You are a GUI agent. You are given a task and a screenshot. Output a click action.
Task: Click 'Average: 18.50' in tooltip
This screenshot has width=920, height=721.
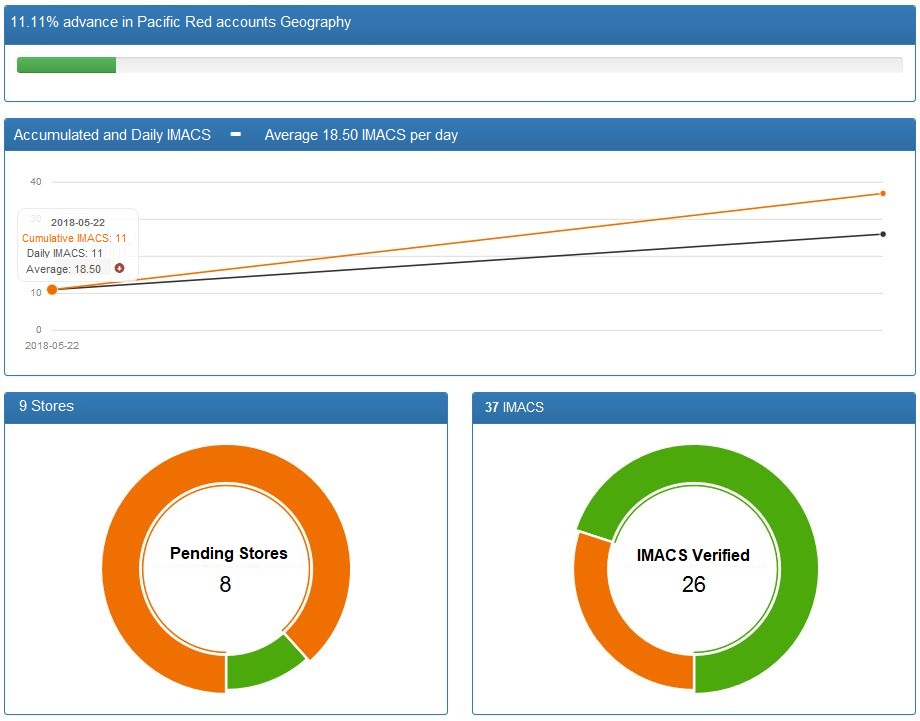[63, 269]
